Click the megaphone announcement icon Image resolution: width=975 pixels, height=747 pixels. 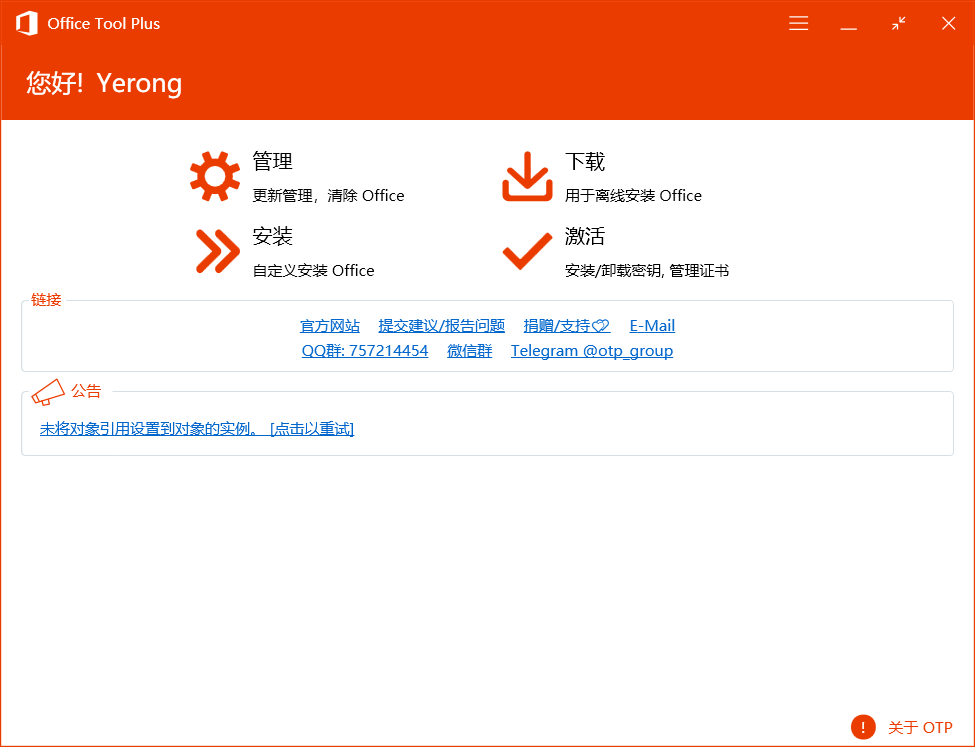[x=48, y=392]
